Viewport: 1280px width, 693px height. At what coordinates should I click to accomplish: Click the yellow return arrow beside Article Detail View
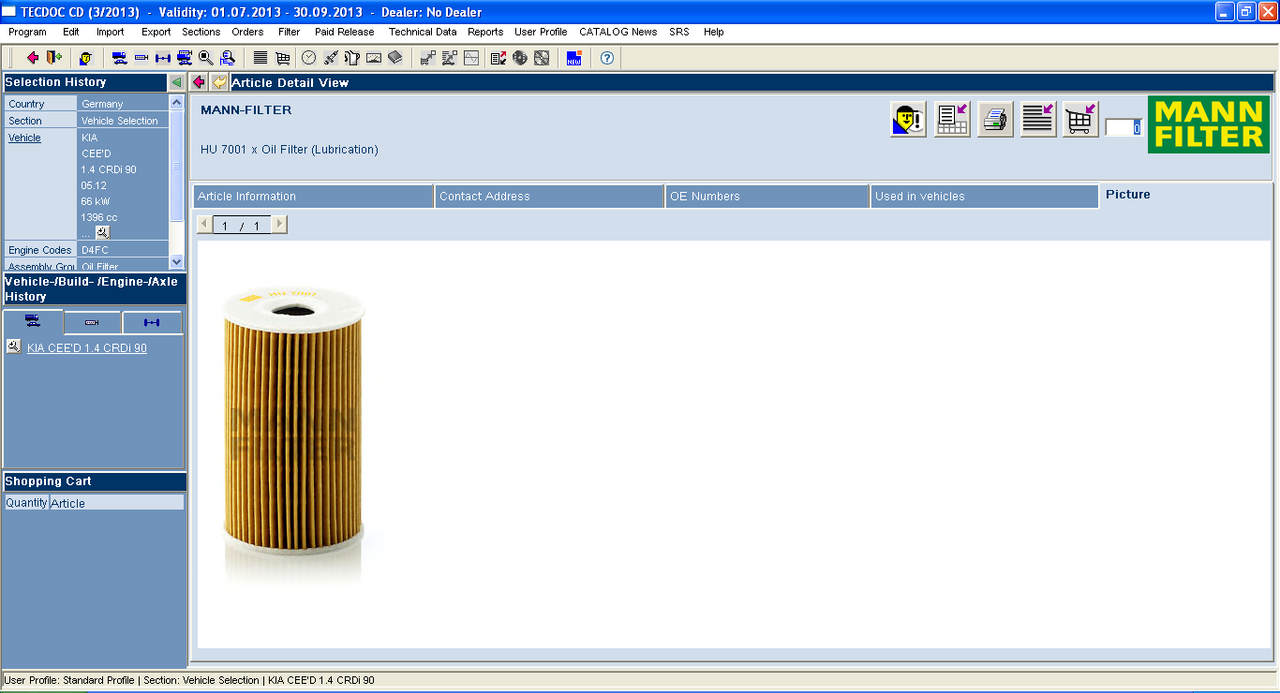click(x=219, y=82)
